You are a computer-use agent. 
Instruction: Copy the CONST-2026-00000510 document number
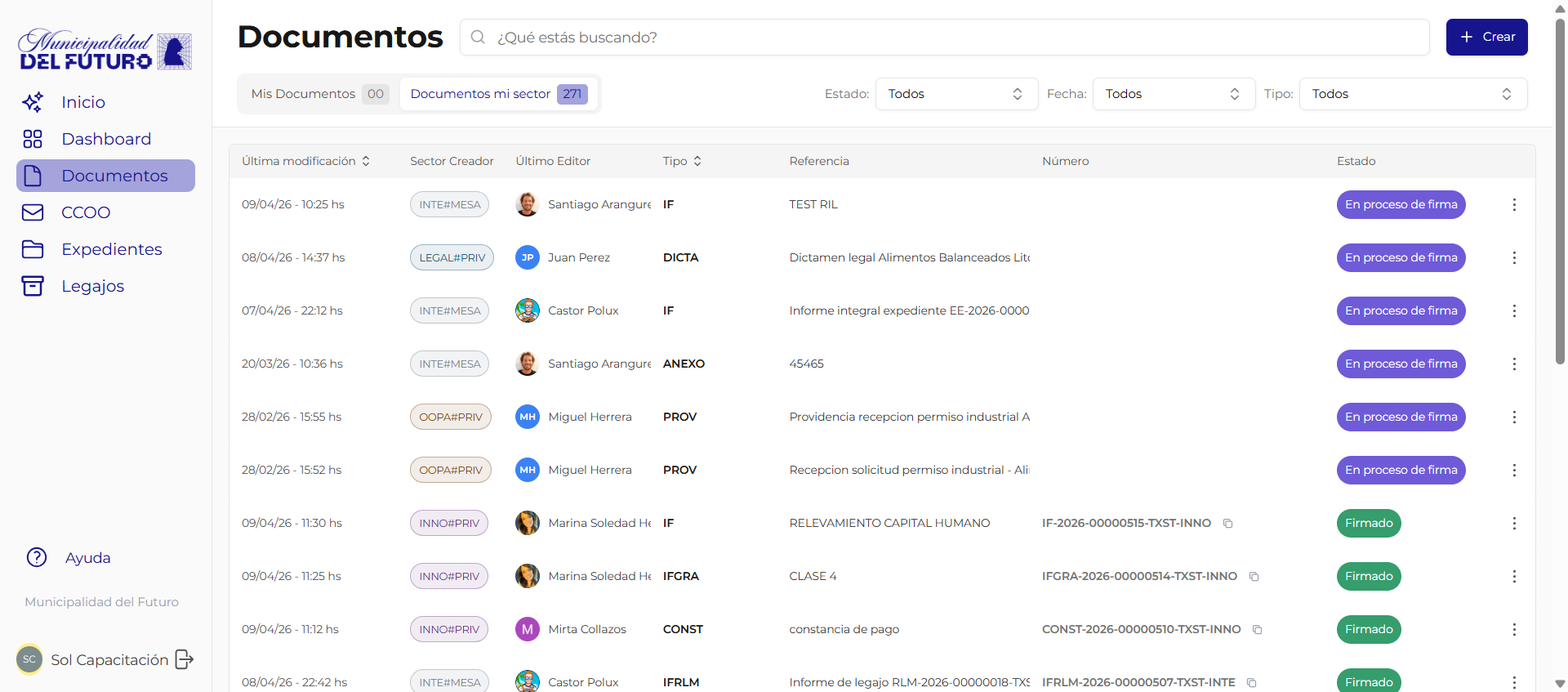[1257, 629]
